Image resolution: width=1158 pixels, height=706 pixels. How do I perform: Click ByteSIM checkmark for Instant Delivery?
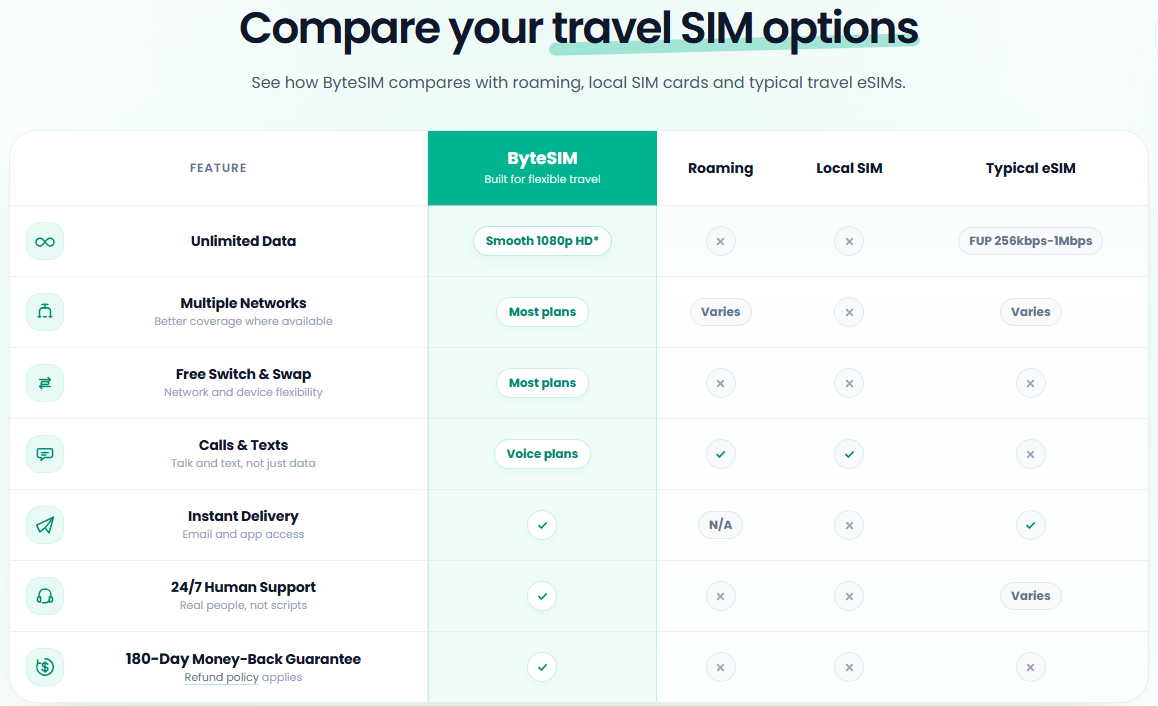(x=542, y=525)
